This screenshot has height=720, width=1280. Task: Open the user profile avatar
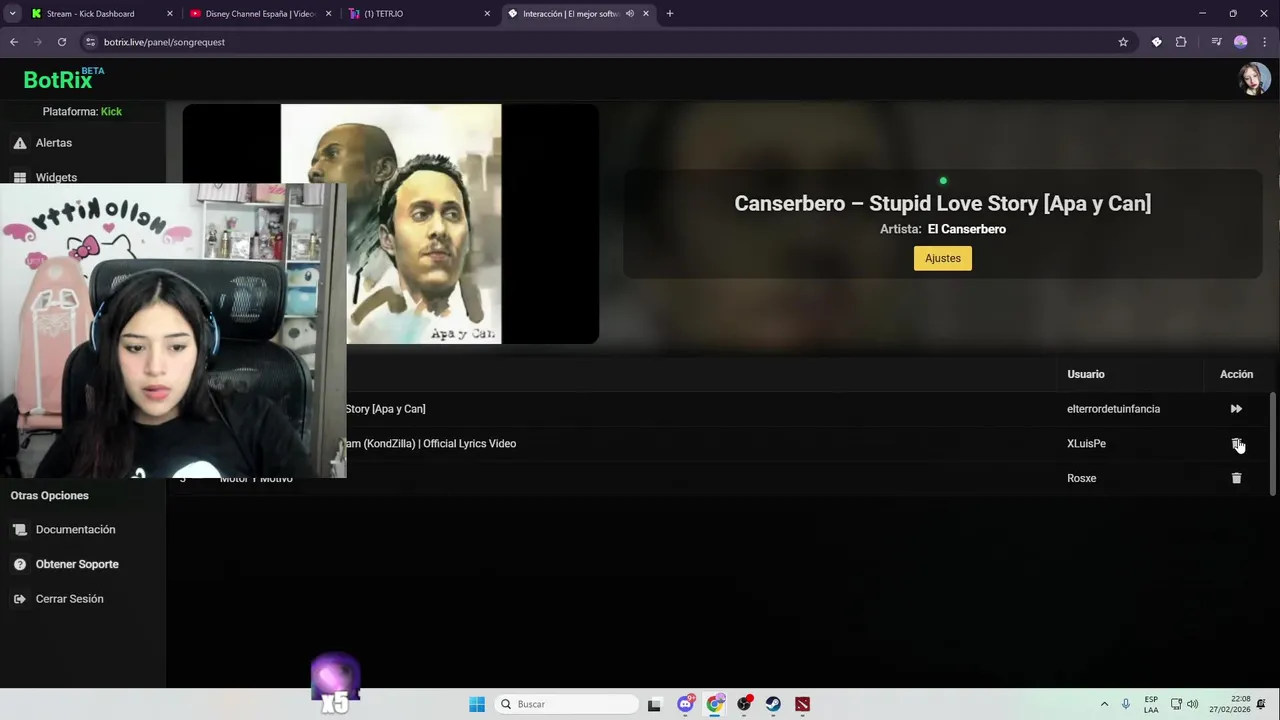[x=1254, y=79]
